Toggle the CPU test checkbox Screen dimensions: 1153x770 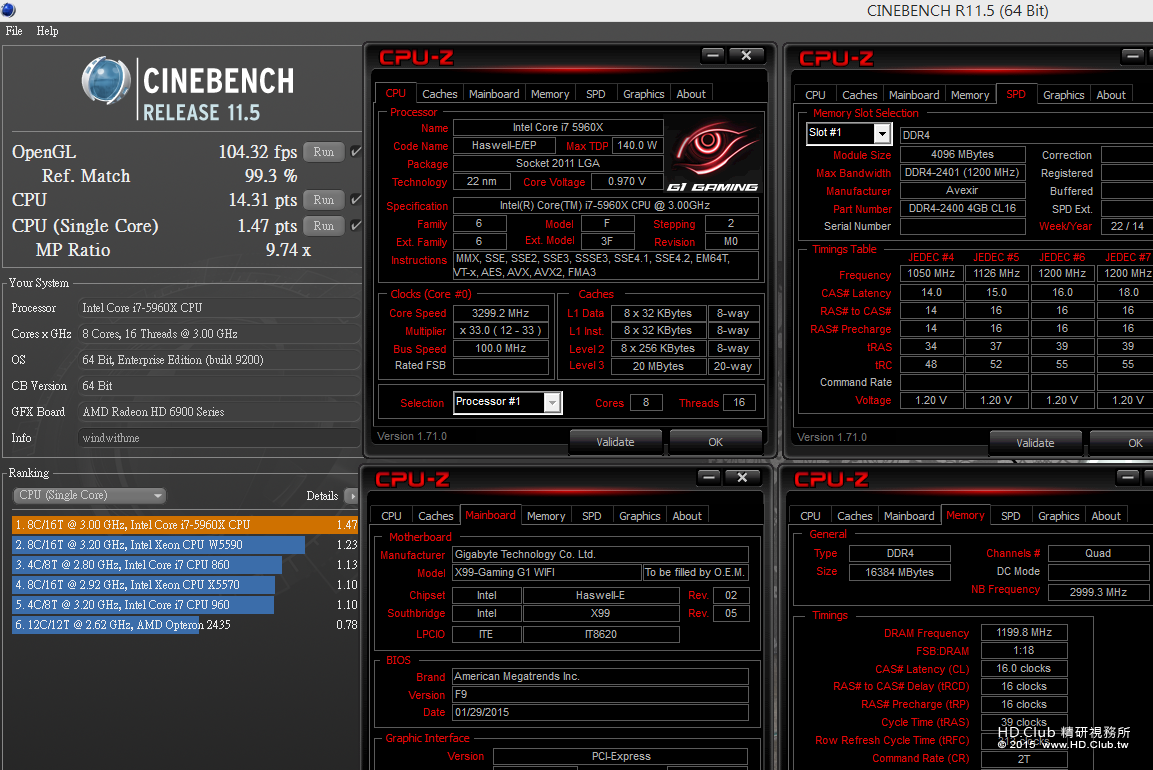[356, 199]
